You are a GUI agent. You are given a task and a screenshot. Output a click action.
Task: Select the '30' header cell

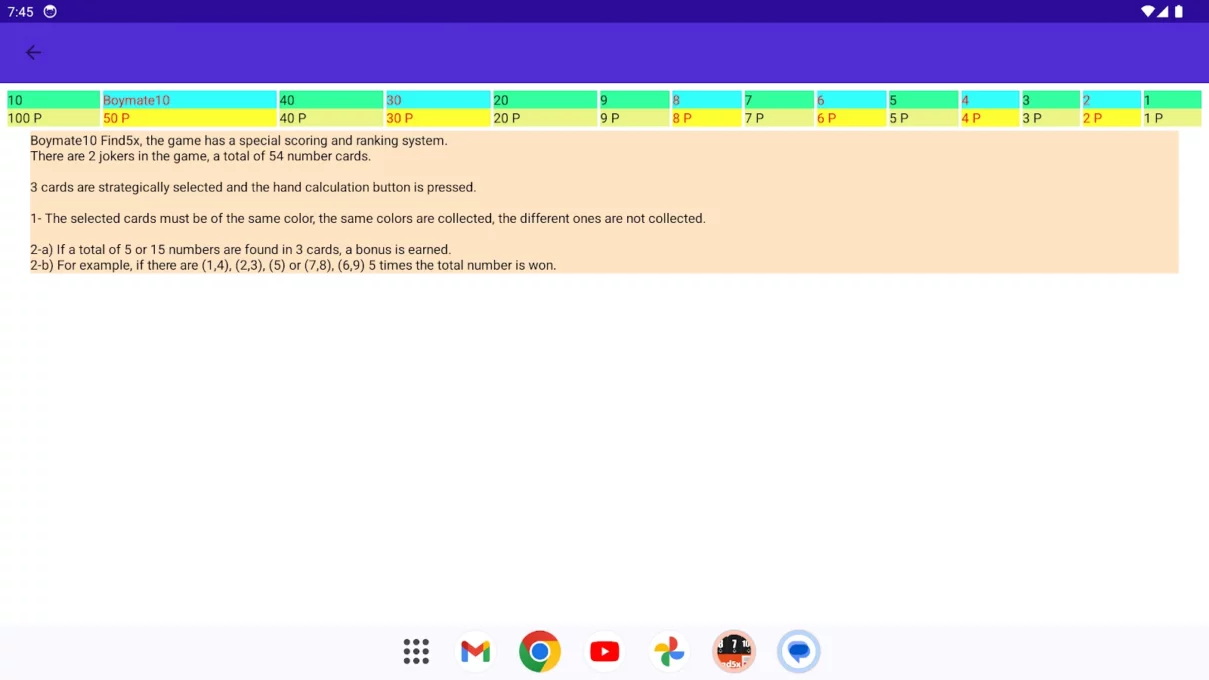tap(438, 100)
